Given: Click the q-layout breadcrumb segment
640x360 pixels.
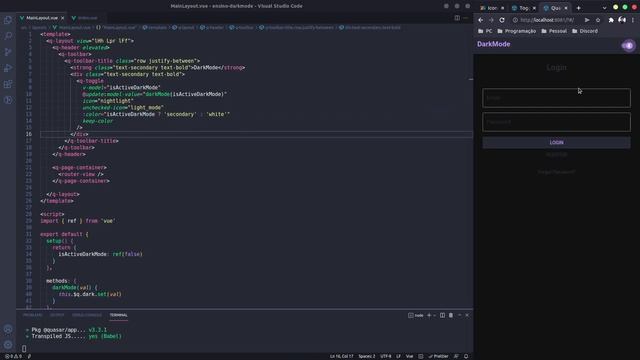Looking at the screenshot, I should (183, 28).
